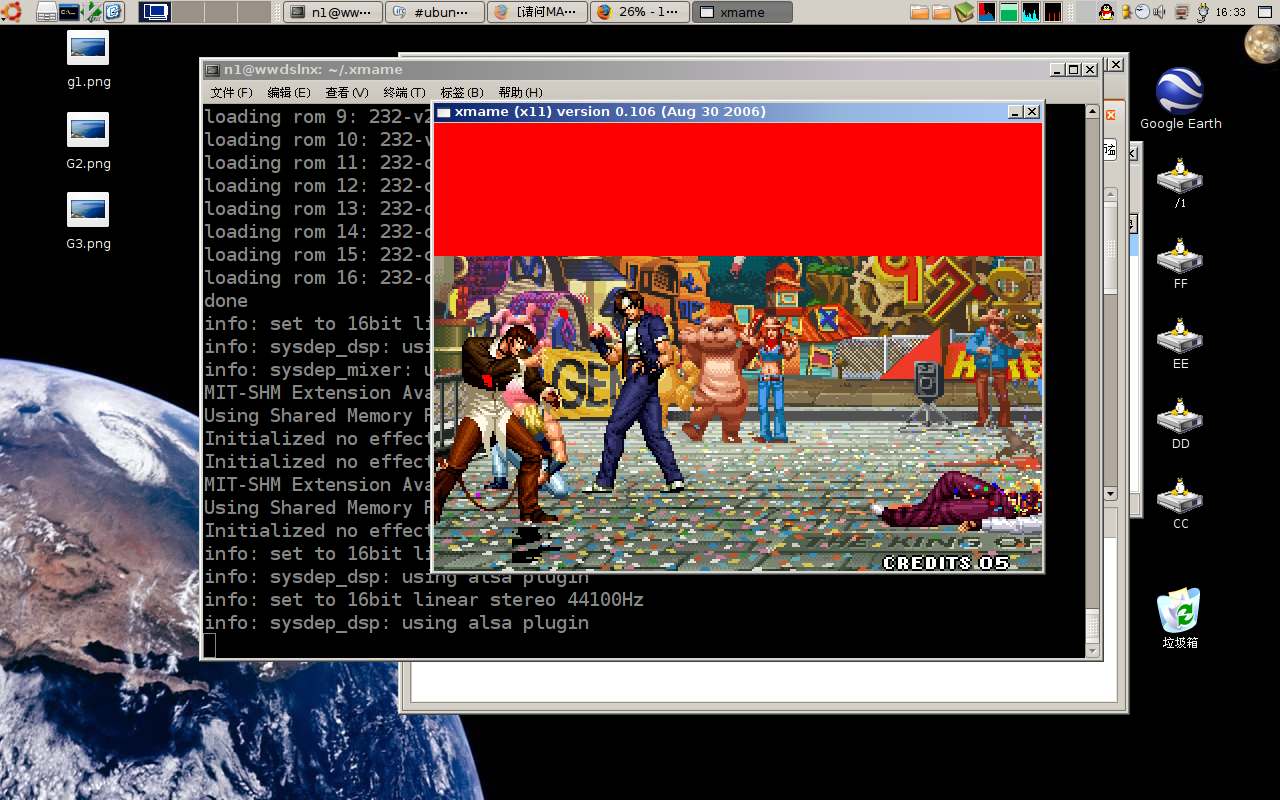The width and height of the screenshot is (1280, 800).
Task: Click the CREDITS 05 text in game
Action: pyautogui.click(x=946, y=563)
